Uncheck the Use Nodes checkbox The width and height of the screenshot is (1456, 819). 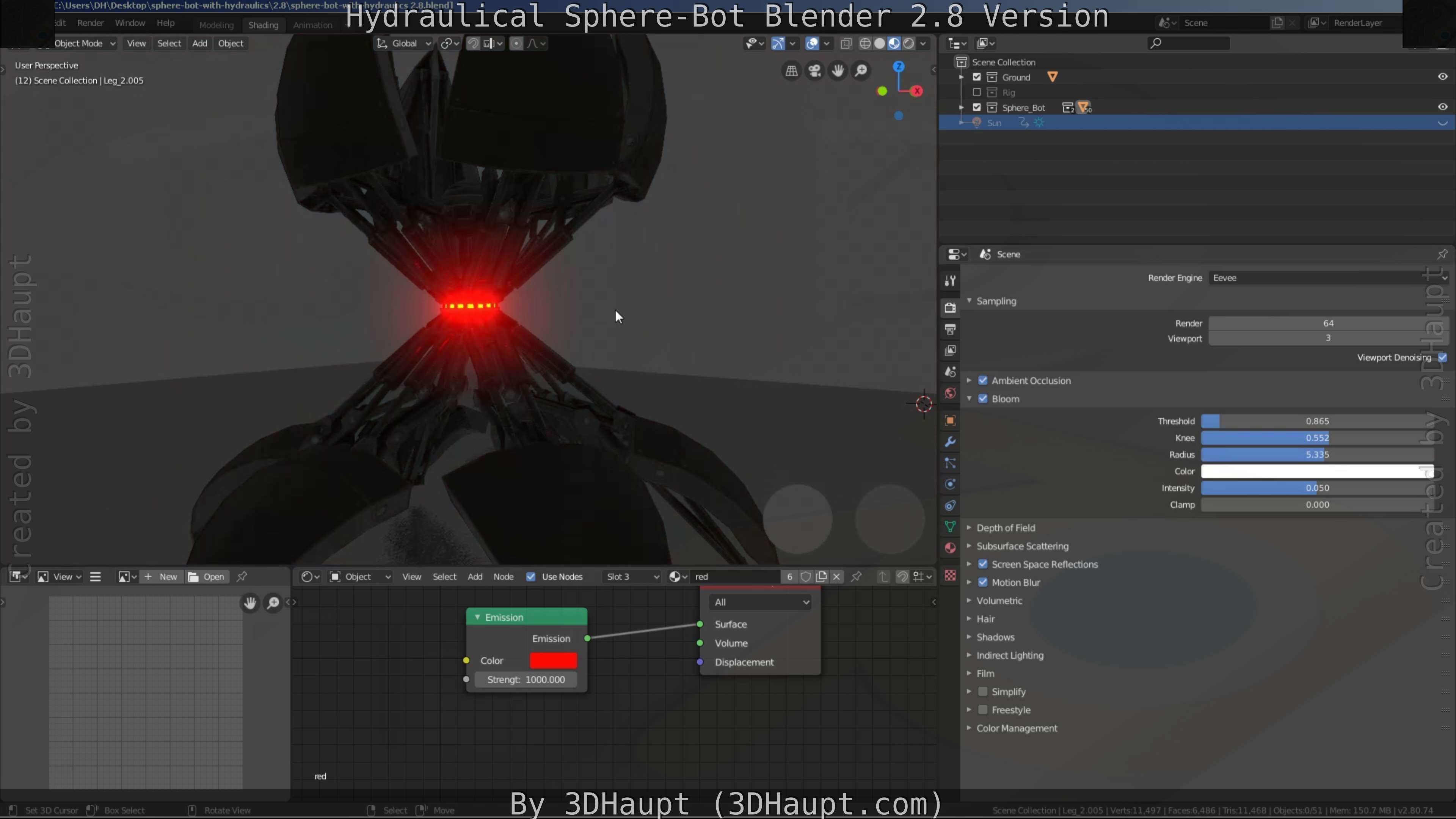[x=531, y=576]
